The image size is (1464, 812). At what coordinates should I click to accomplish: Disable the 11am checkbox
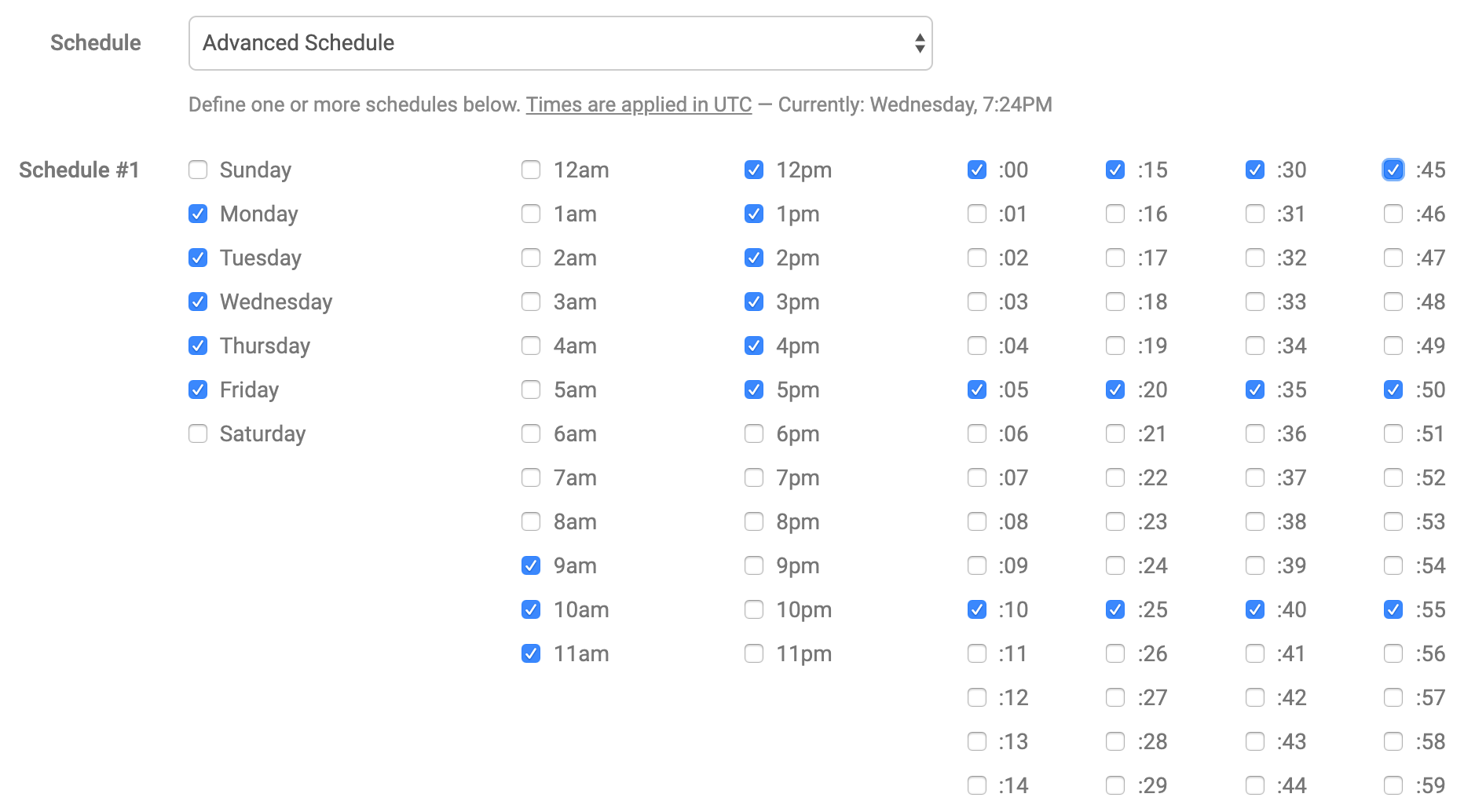click(x=531, y=653)
